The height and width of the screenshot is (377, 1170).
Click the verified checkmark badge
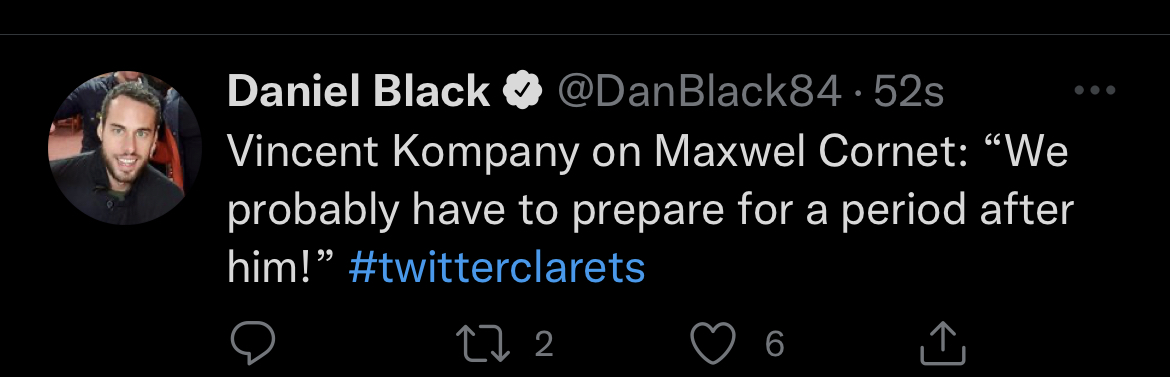523,91
